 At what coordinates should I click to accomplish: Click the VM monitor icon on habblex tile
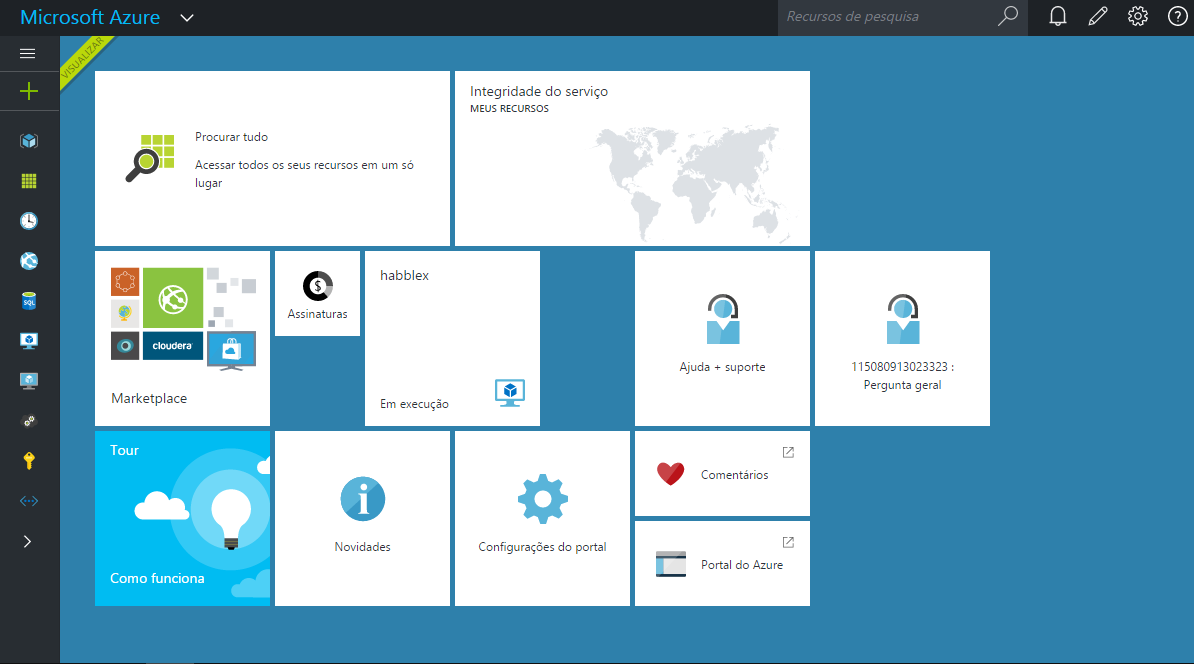coord(509,393)
